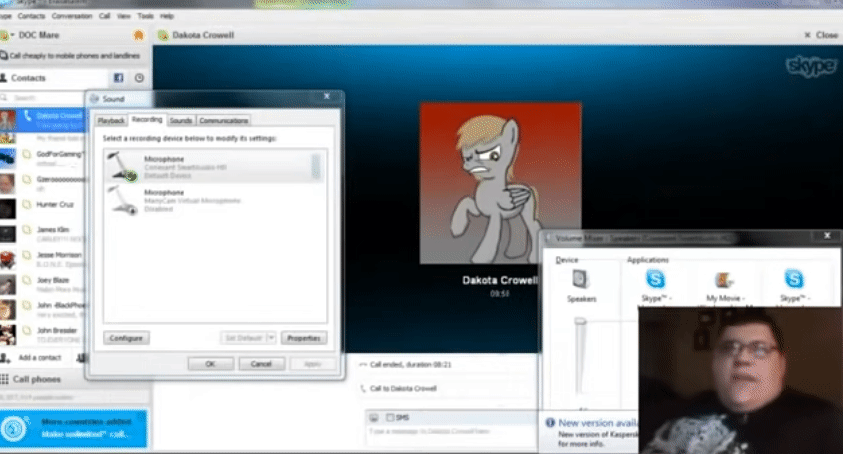
Task: Switch to the Sounds tab
Action: tap(181, 120)
